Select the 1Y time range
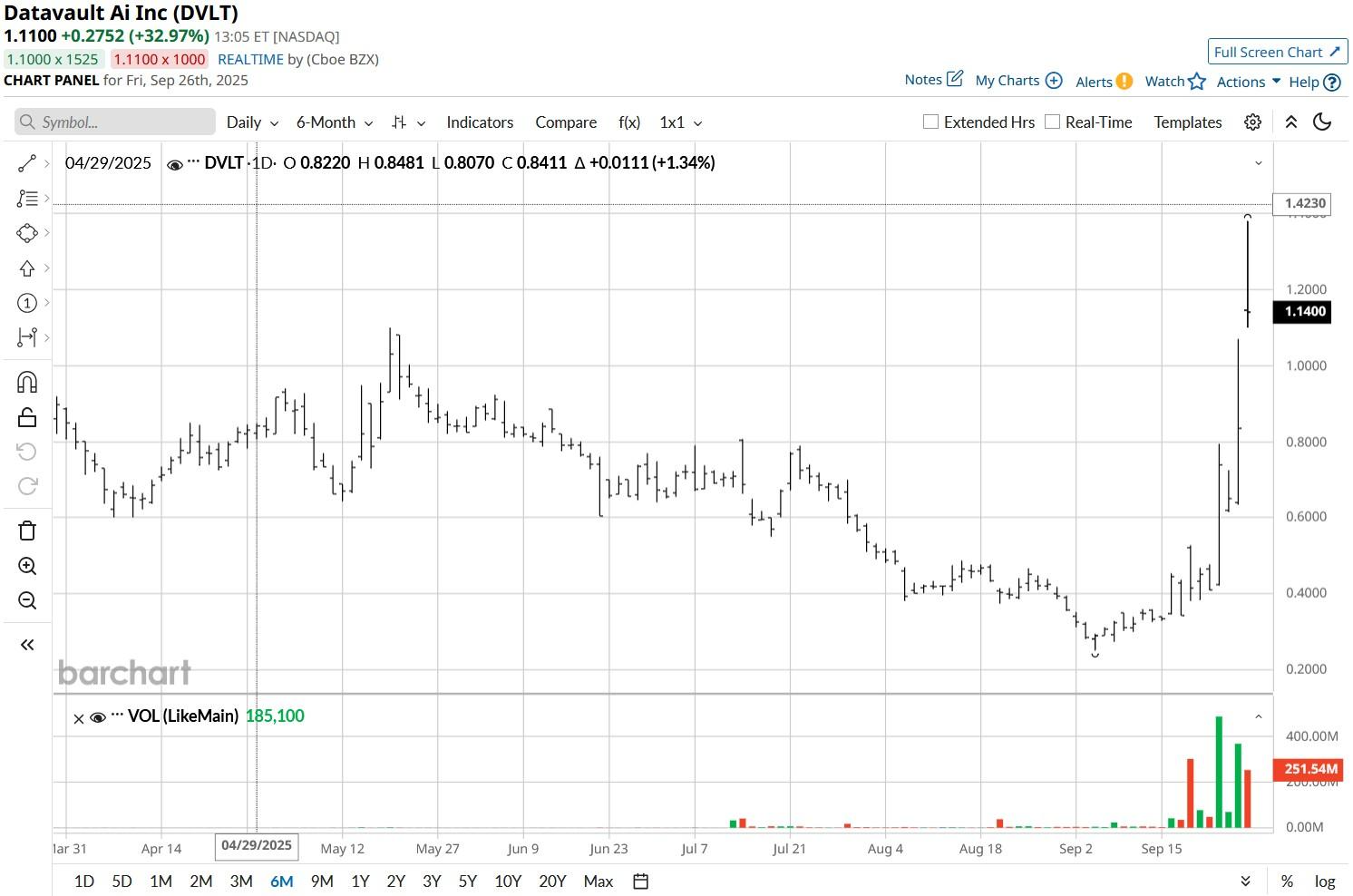This screenshot has width=1353, height=896. (360, 881)
